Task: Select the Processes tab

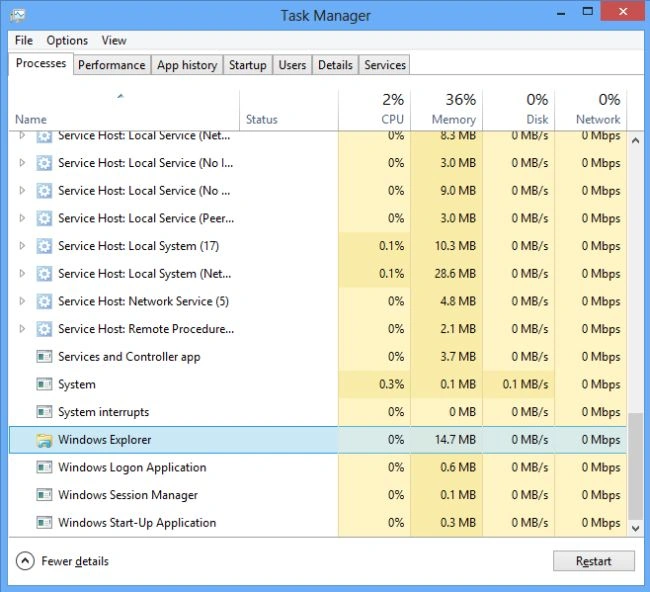Action: (41, 63)
